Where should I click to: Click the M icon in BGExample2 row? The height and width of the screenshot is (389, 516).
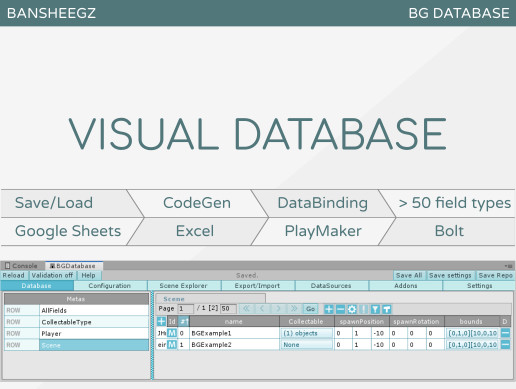tap(172, 344)
